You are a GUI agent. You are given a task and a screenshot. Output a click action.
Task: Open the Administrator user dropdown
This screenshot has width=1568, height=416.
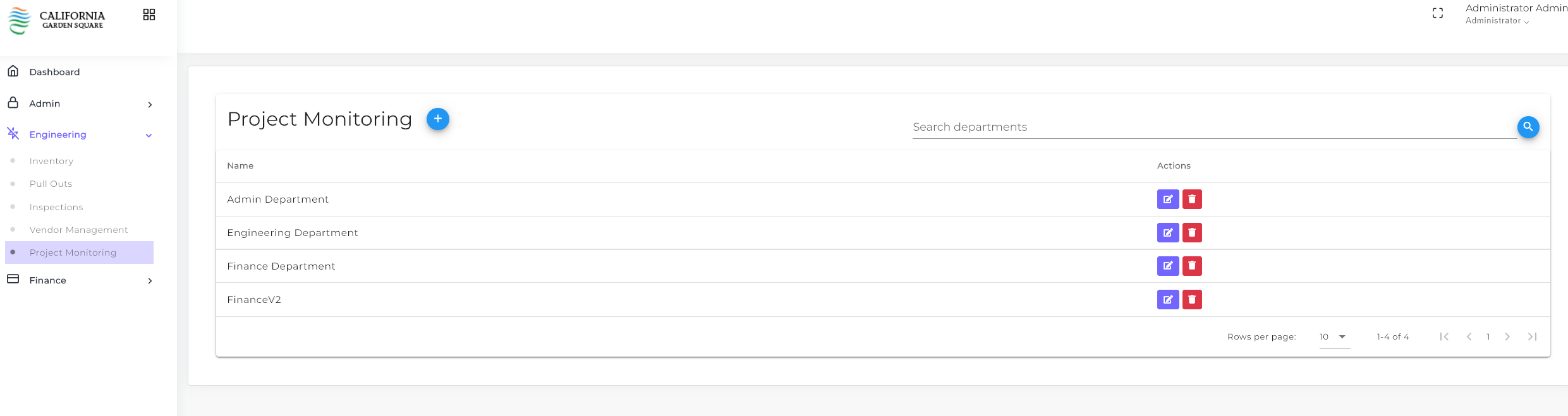(1497, 21)
